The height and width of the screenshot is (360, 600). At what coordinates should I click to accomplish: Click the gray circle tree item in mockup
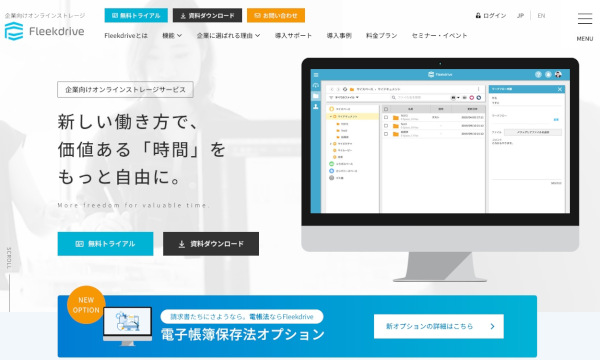click(332, 178)
